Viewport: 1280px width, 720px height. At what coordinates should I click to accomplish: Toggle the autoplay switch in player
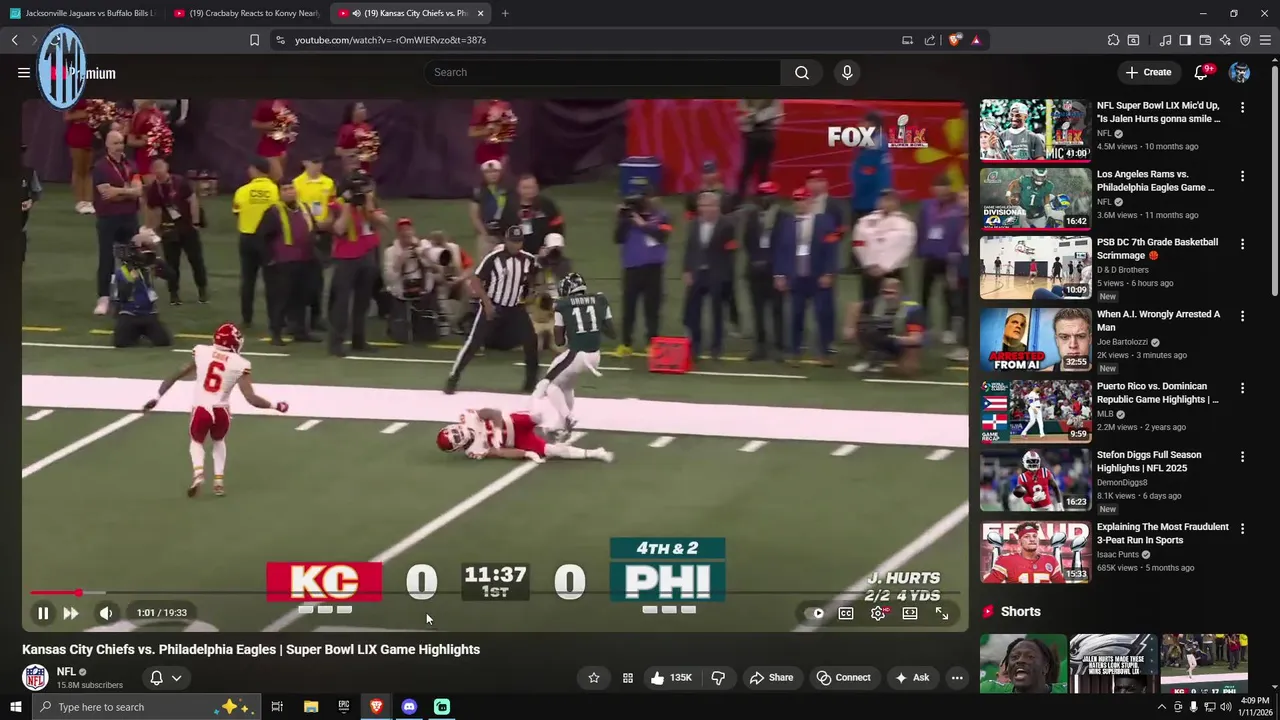pos(816,613)
